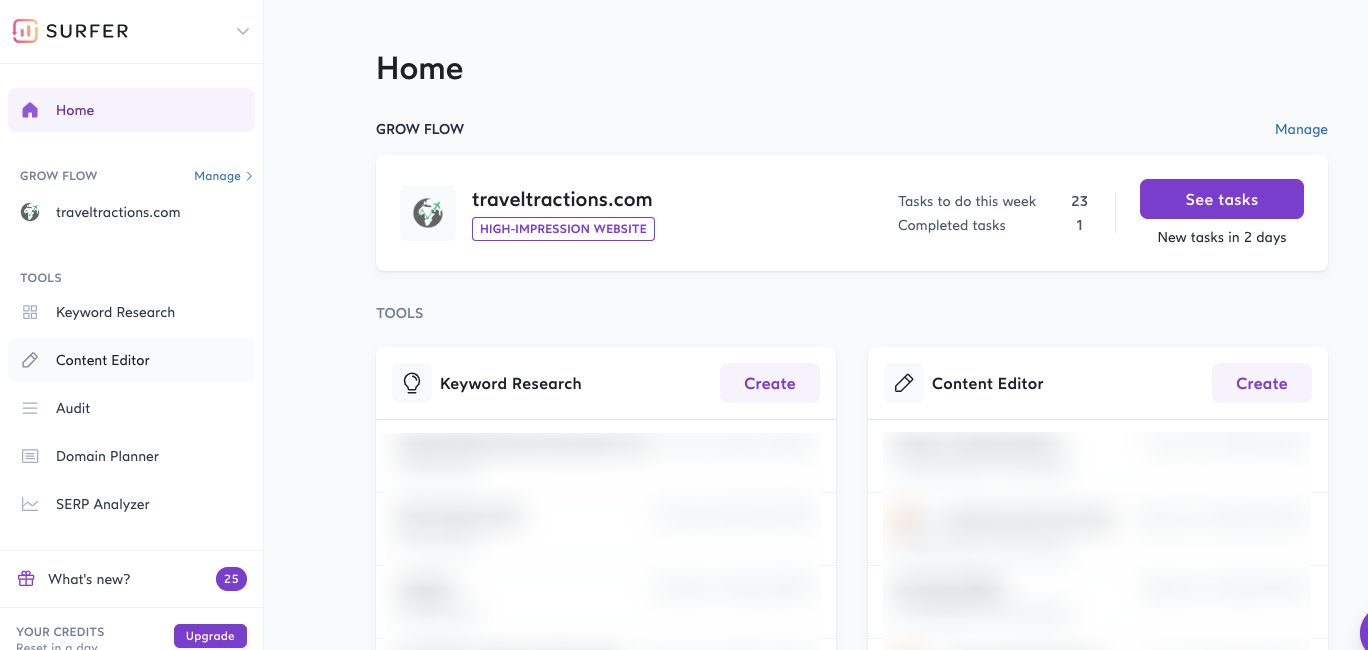Create a new Keyword Research
The image size is (1368, 650).
(770, 383)
